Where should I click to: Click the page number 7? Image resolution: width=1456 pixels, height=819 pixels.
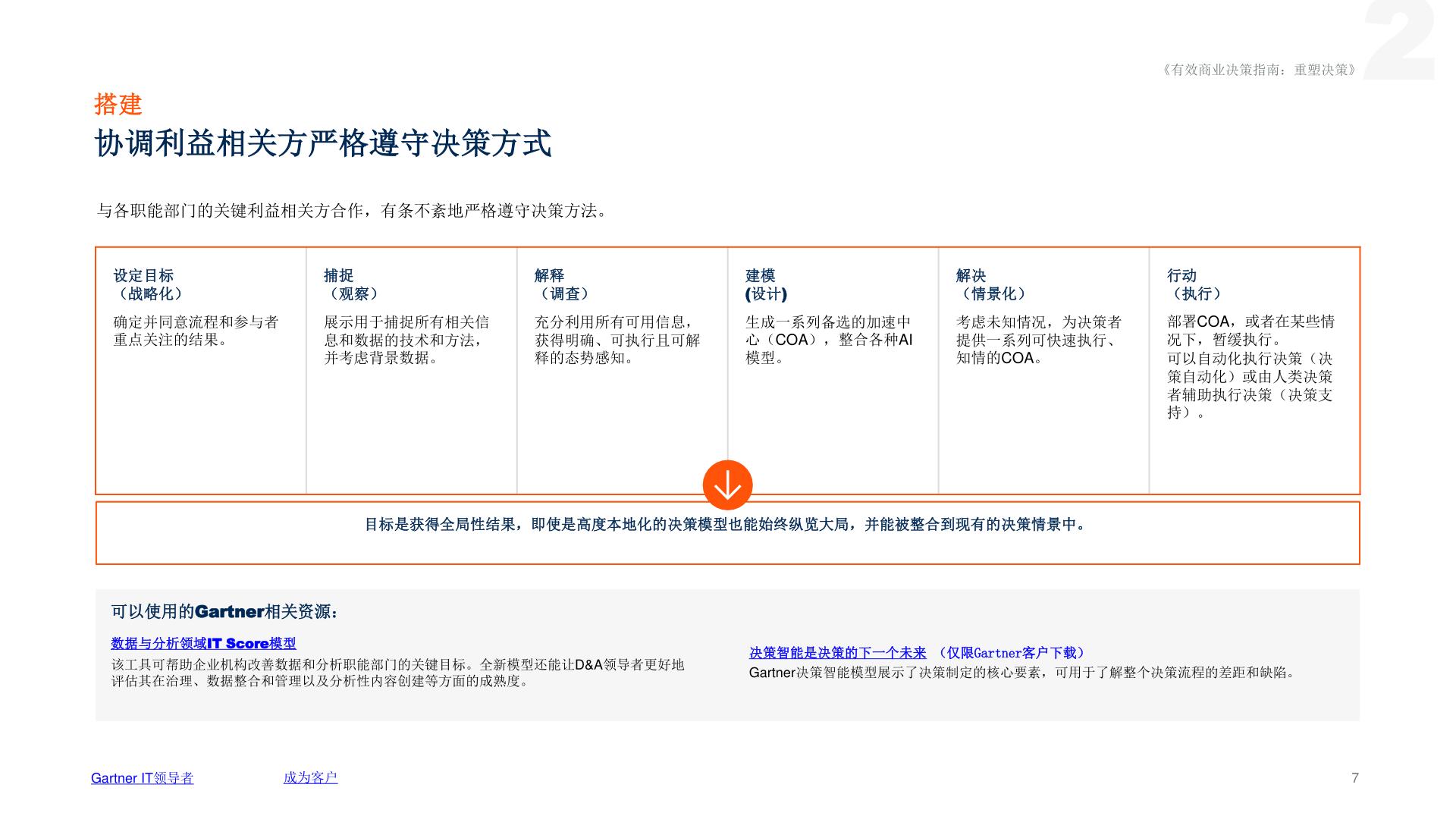point(1355,778)
